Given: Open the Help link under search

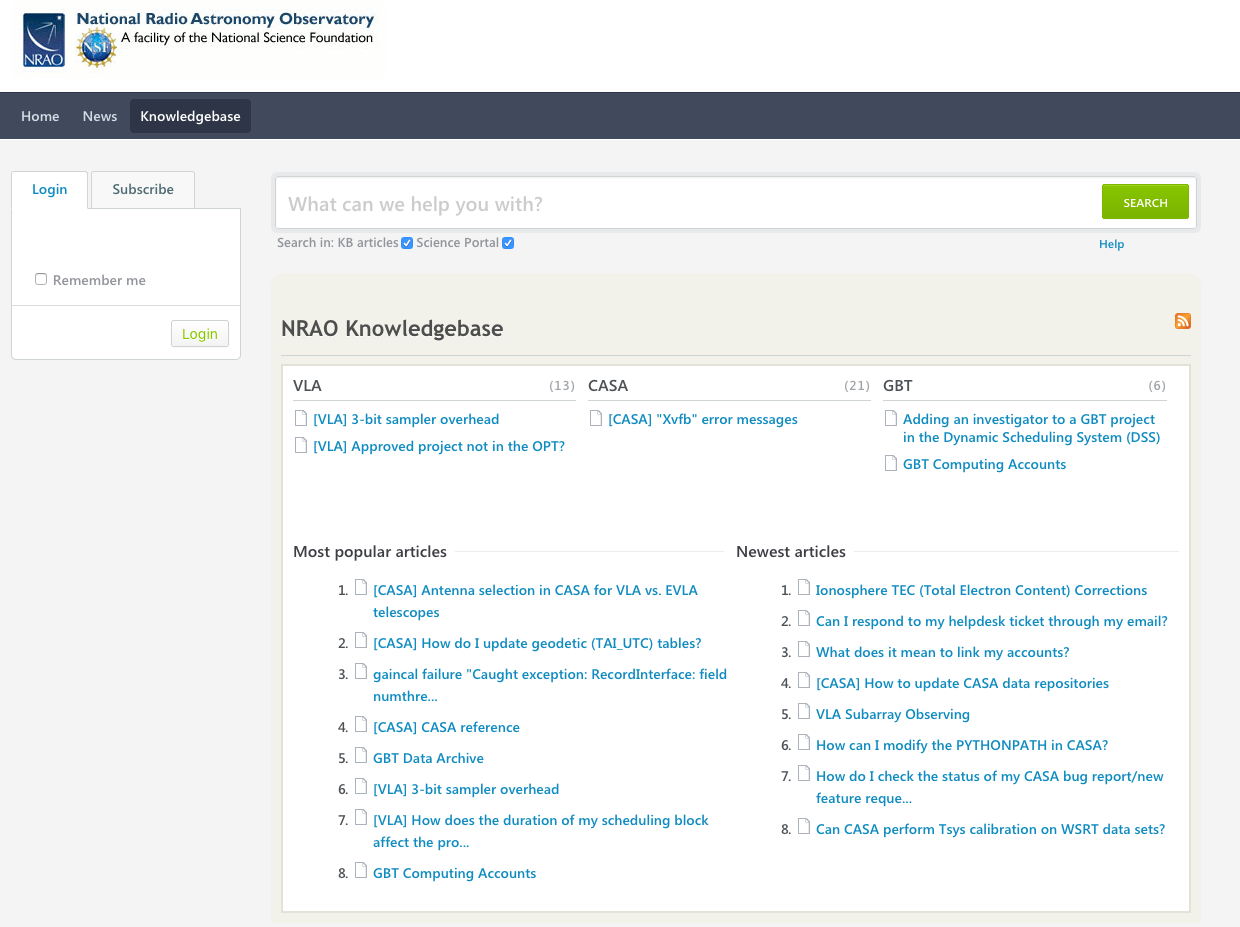Looking at the screenshot, I should pos(1111,244).
